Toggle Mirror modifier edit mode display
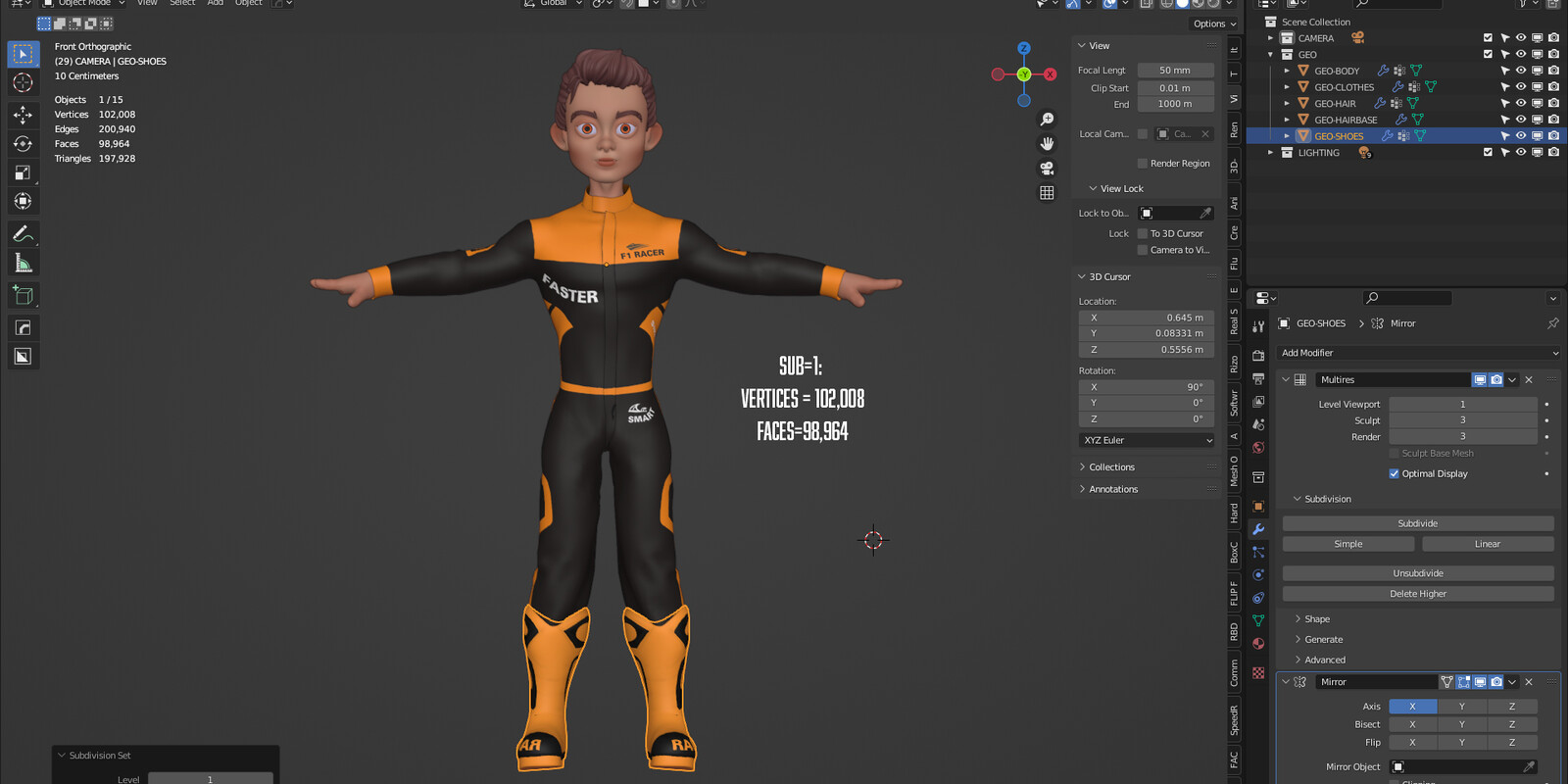The height and width of the screenshot is (784, 1568). 1463,682
